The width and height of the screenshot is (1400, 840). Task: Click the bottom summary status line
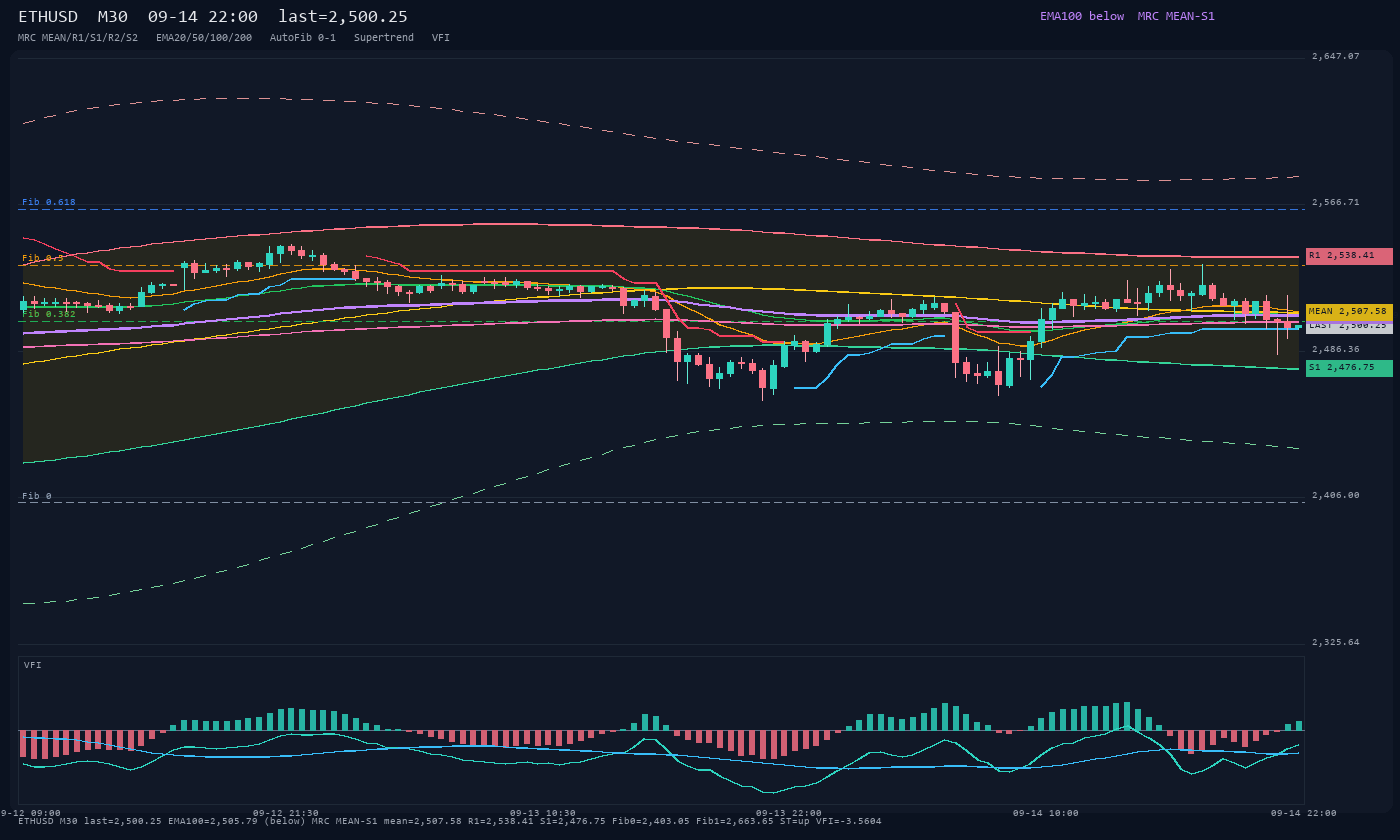pyautogui.click(x=450, y=821)
